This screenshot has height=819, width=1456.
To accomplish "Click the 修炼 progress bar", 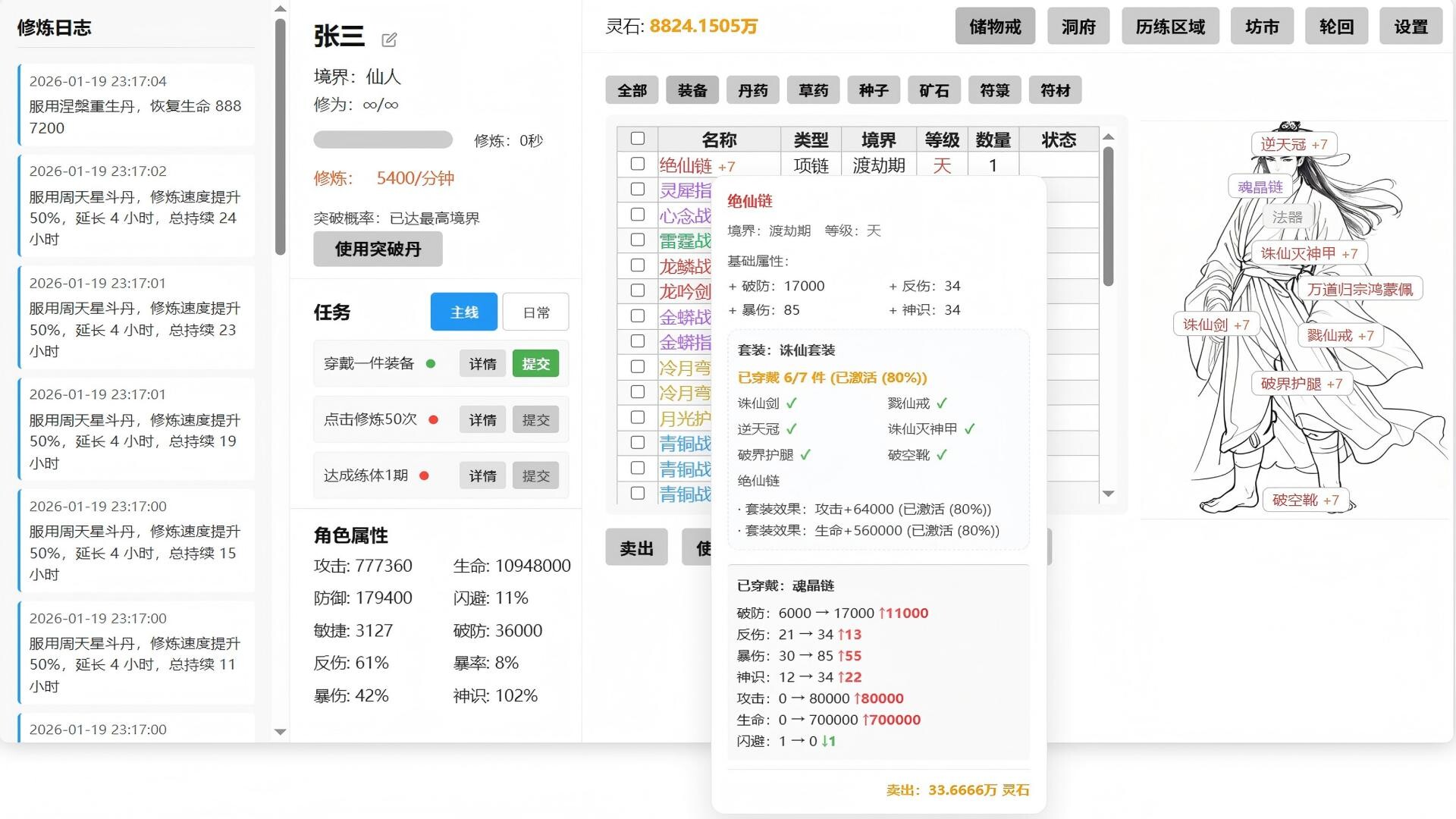I will click(x=383, y=140).
